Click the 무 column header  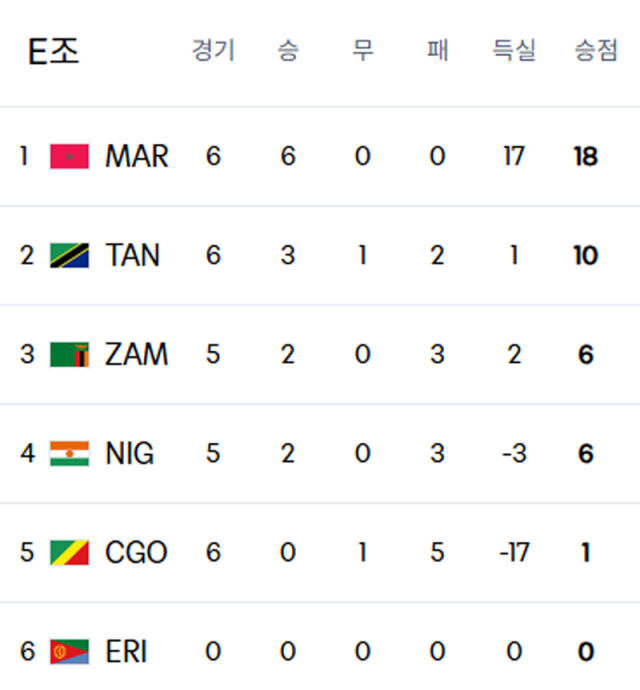tap(363, 50)
